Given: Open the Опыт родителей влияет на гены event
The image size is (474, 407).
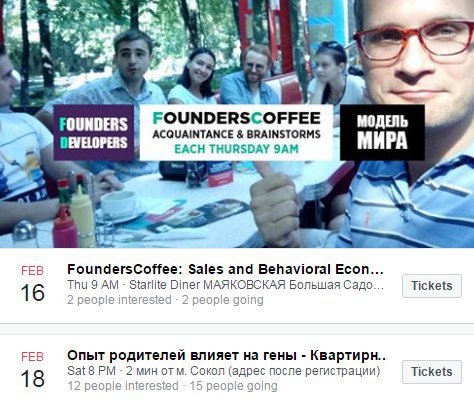Looking at the screenshot, I should pos(227,355).
